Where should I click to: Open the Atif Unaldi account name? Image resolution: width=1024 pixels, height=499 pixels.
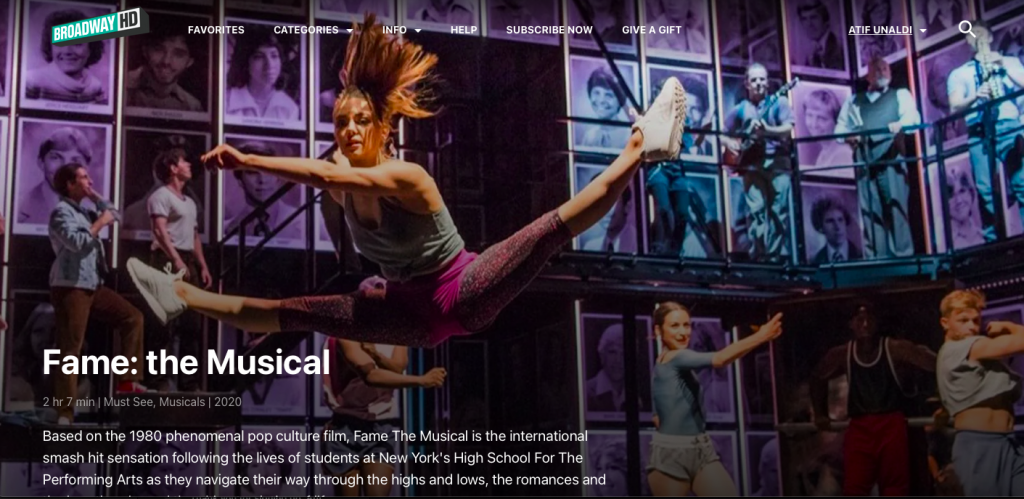[881, 30]
